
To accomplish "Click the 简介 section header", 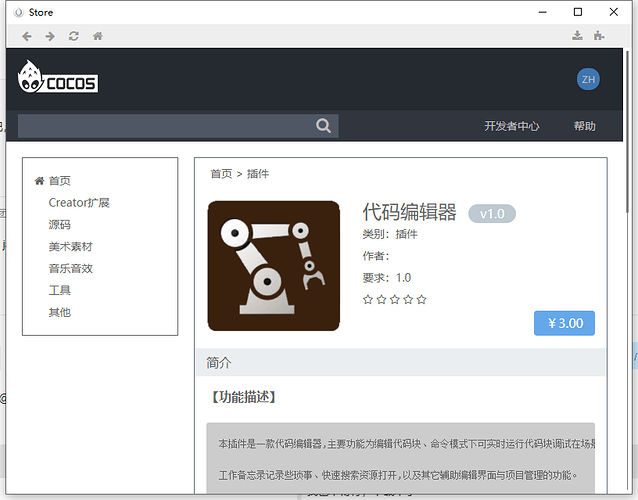I will (400, 362).
